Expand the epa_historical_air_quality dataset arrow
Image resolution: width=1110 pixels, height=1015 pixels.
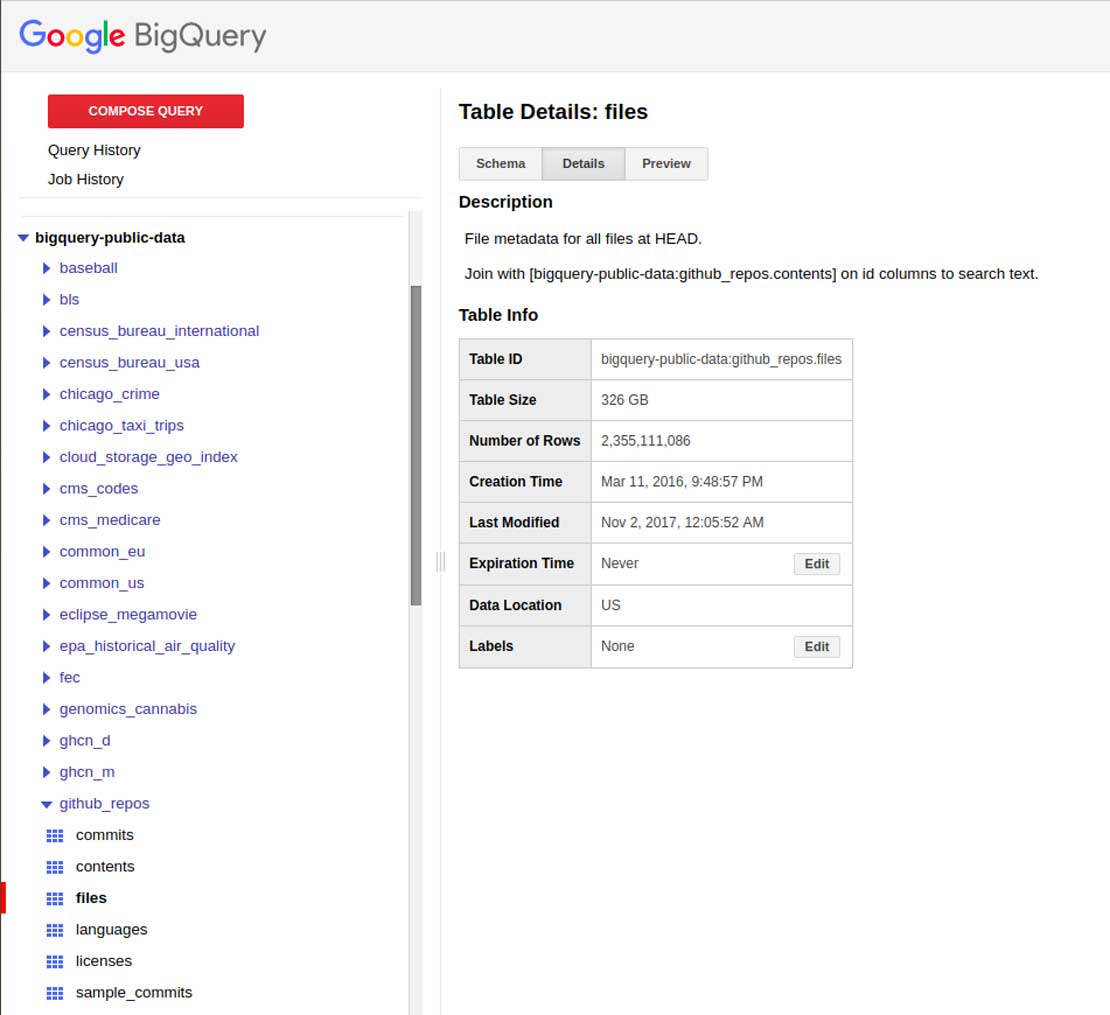47,646
